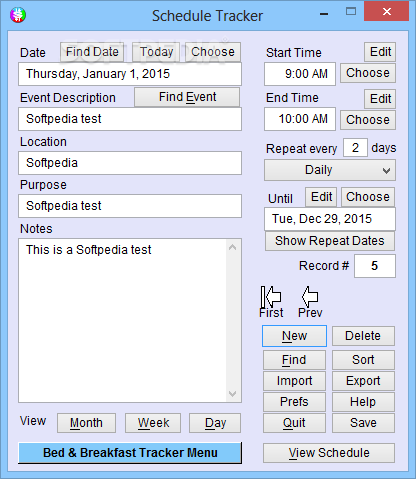
Task: Delete the current record
Action: point(363,336)
